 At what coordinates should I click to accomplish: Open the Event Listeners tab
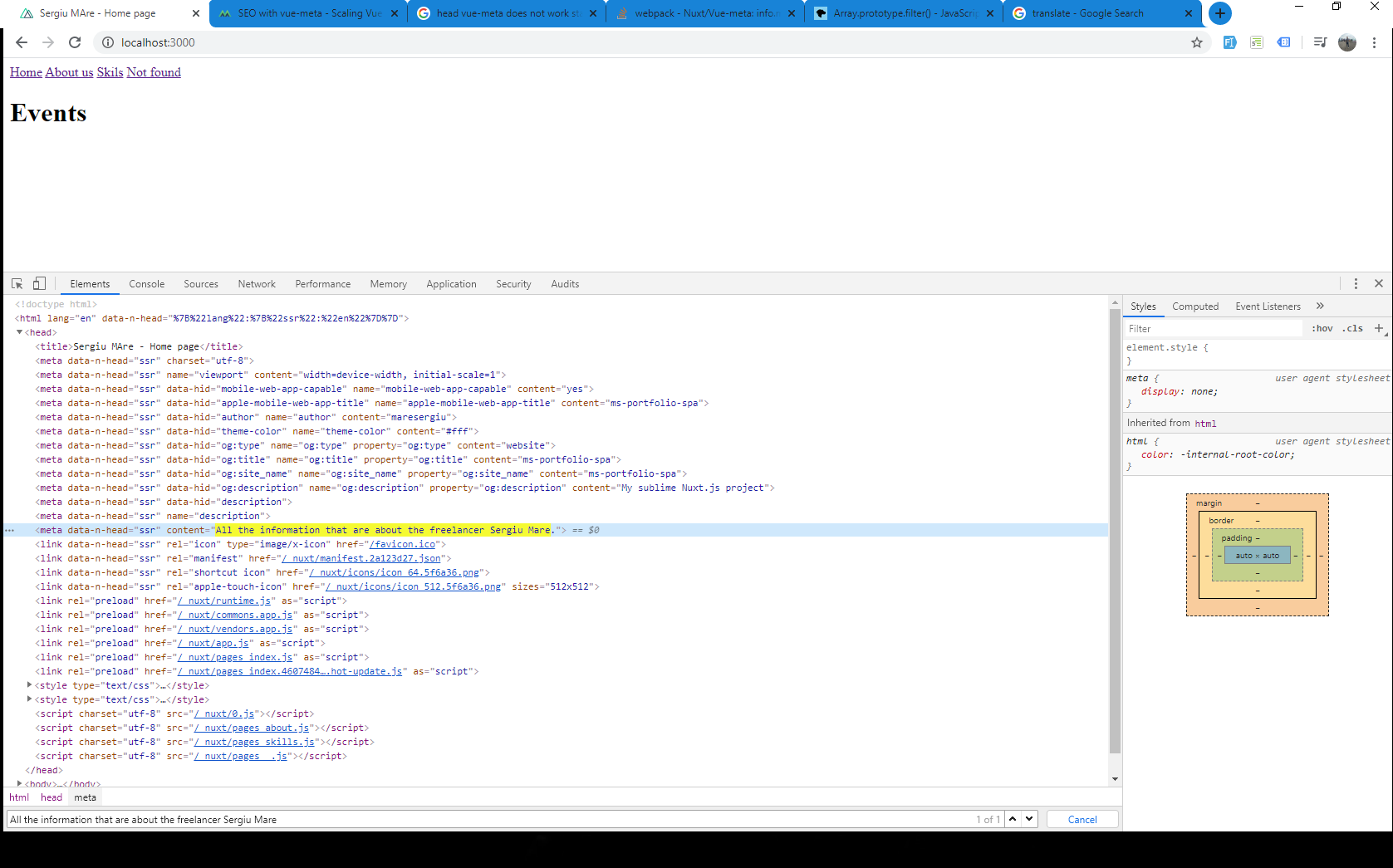click(x=1268, y=306)
